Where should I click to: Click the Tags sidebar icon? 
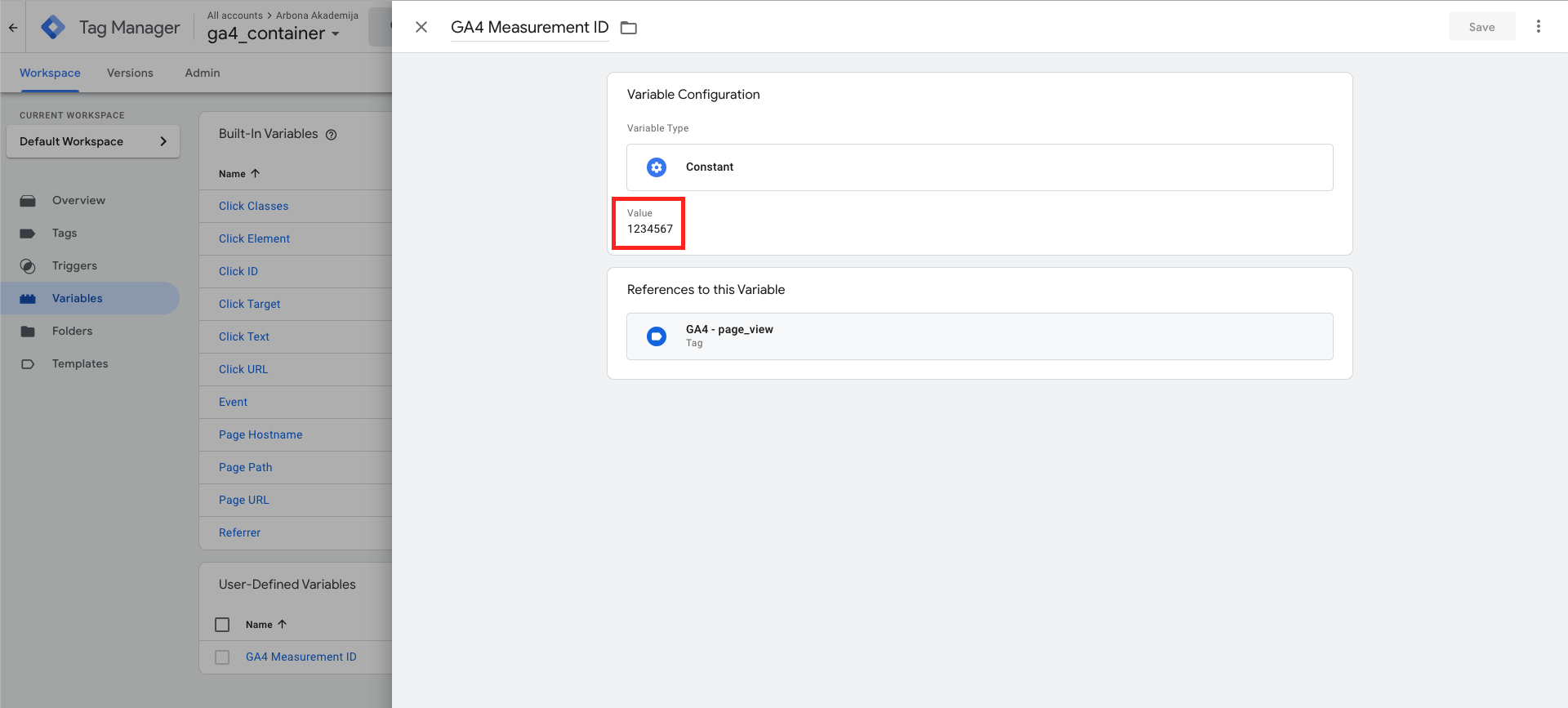pos(28,234)
